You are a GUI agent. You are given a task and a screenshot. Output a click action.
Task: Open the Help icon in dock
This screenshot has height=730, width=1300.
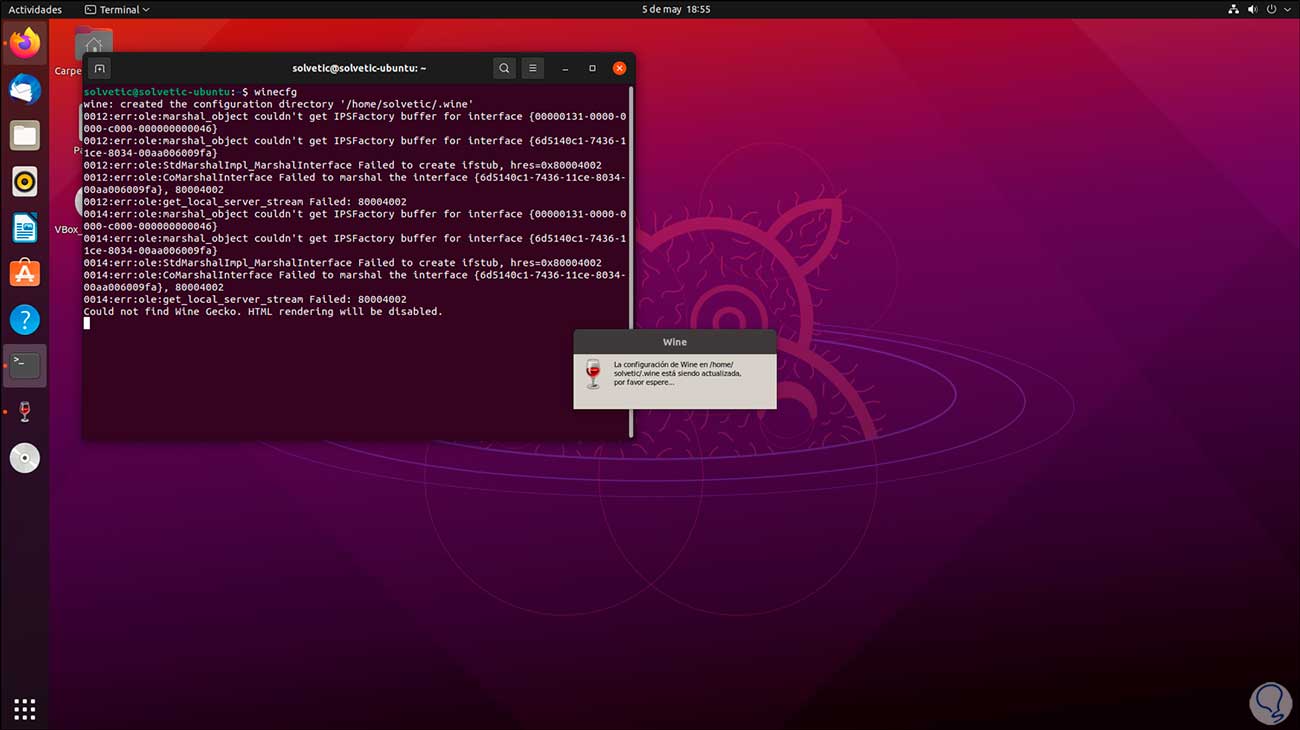[25, 320]
